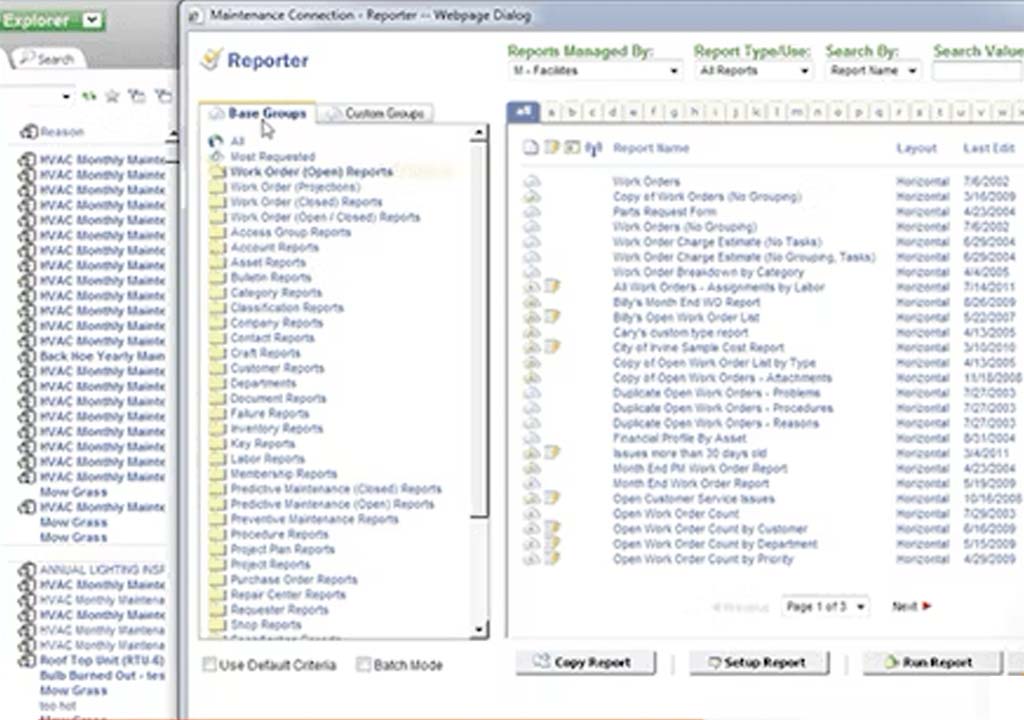Image resolution: width=1024 pixels, height=720 pixels.
Task: Open the Report Type/Use dropdown
Action: [x=805, y=70]
